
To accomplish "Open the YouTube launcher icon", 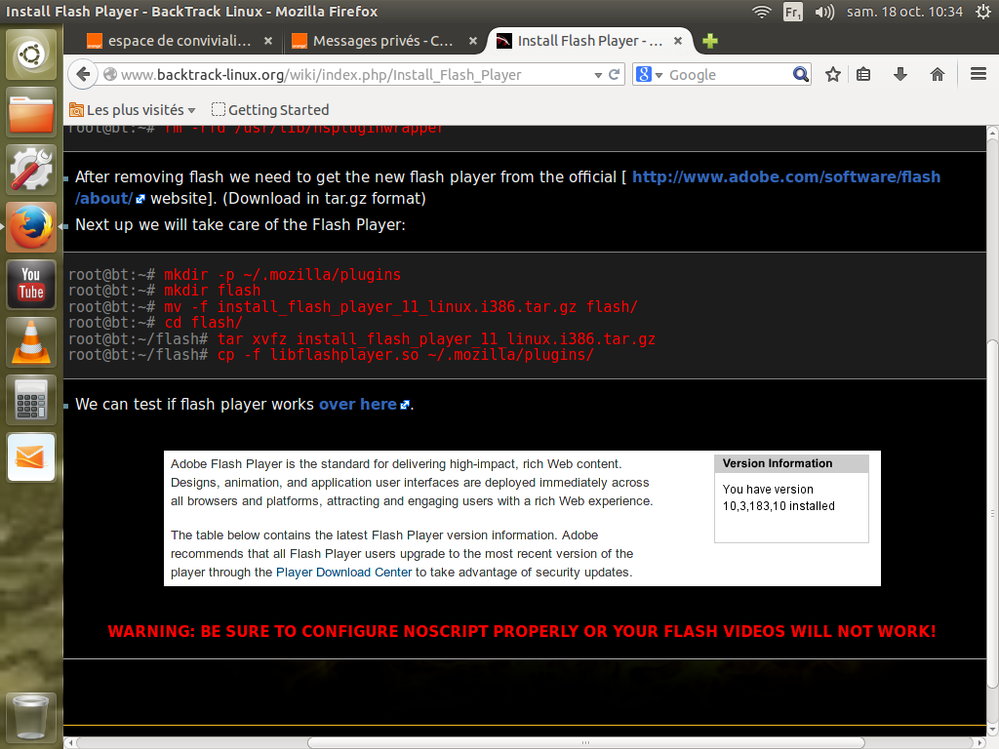I will 31,284.
